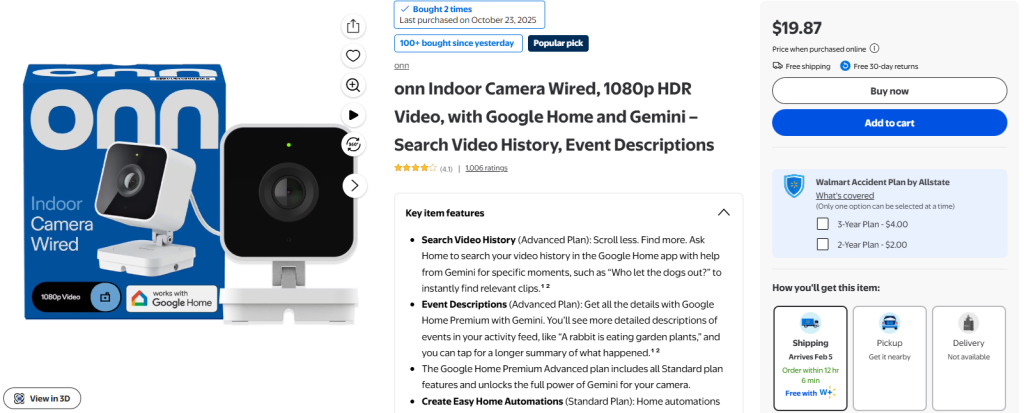Viewport: 1024px width, 413px height.
Task: Open What's covered link
Action: (x=844, y=195)
